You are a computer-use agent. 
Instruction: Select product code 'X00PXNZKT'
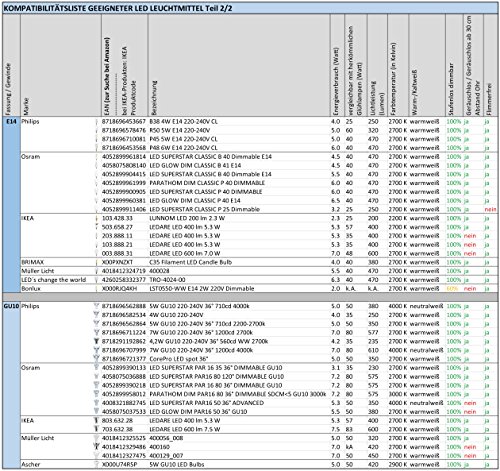click(117, 262)
